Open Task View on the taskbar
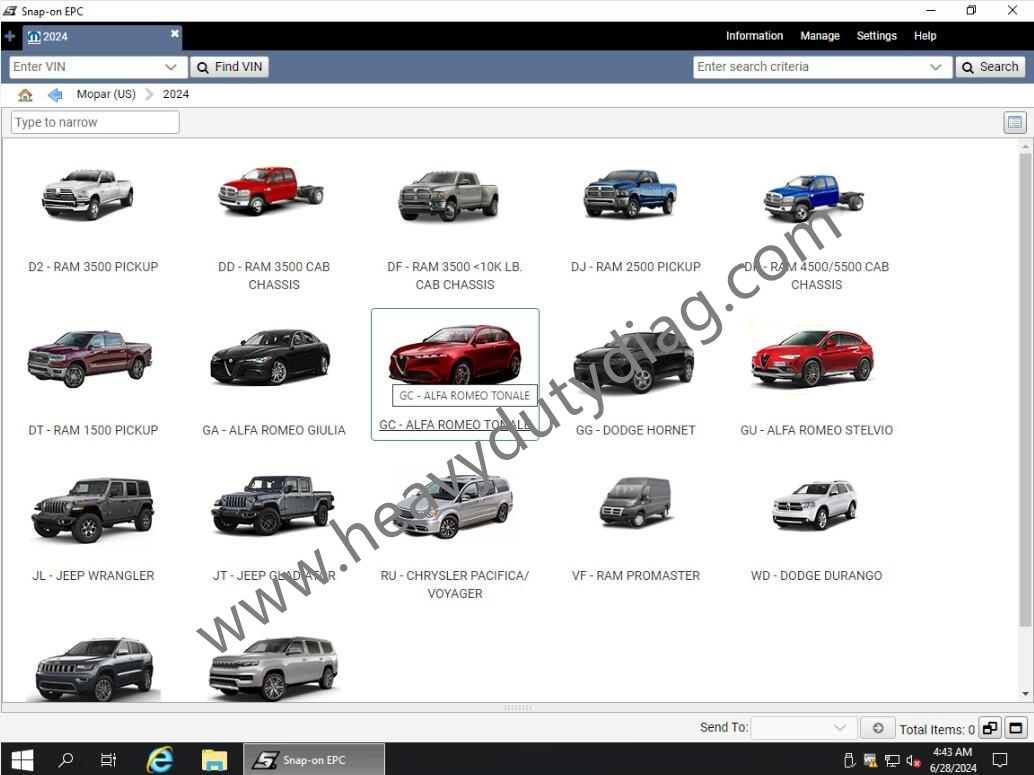This screenshot has height=775, width=1034. (x=108, y=760)
